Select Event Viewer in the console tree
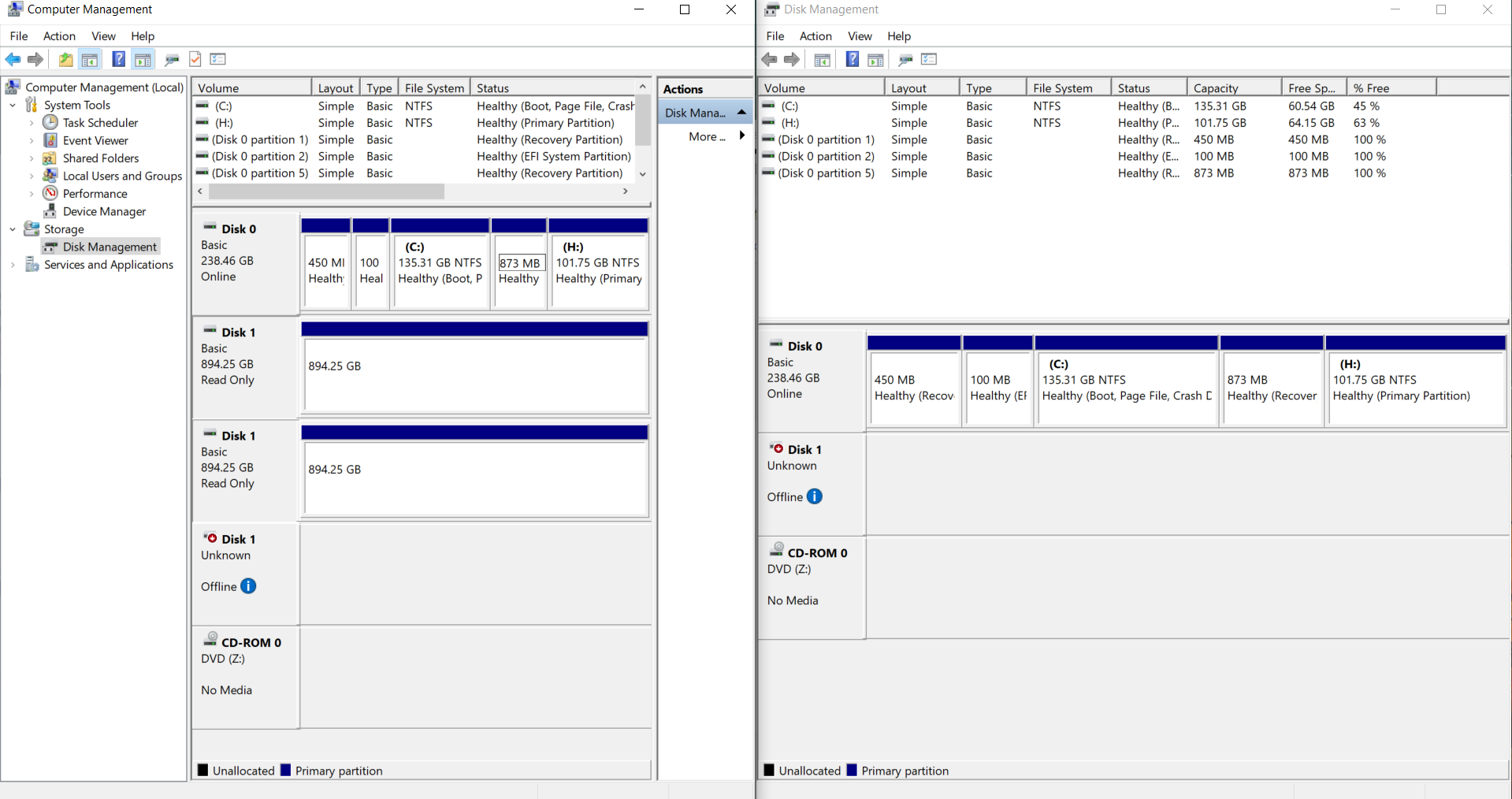 pos(95,140)
